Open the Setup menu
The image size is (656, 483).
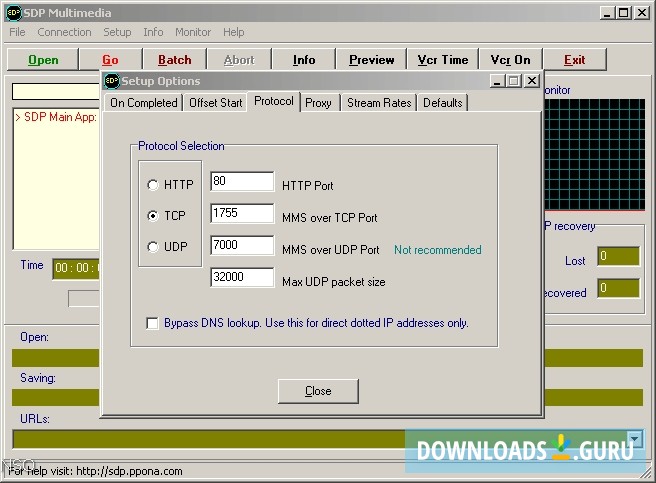[x=117, y=32]
